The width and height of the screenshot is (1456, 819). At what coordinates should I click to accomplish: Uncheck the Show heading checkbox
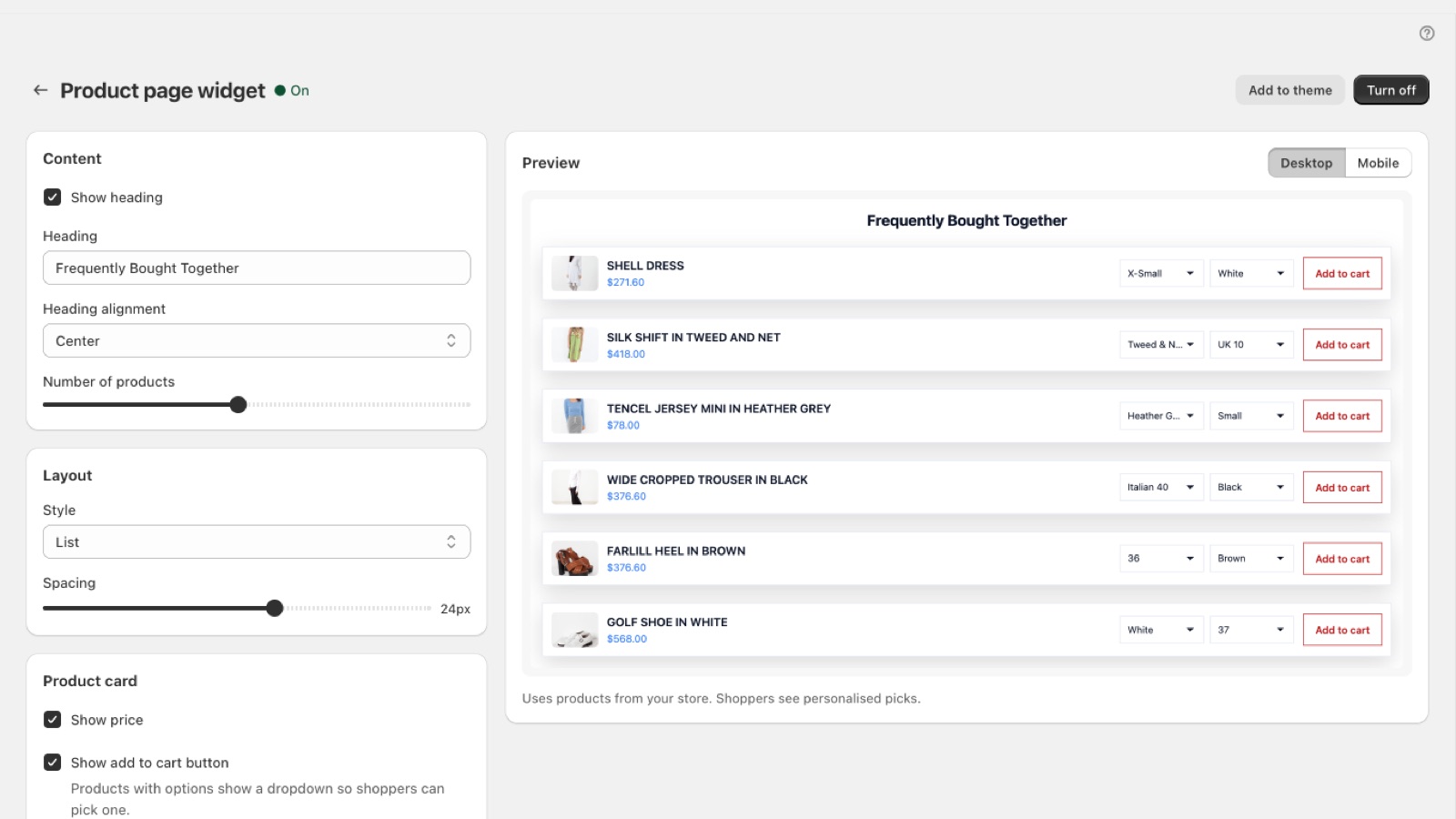click(53, 197)
